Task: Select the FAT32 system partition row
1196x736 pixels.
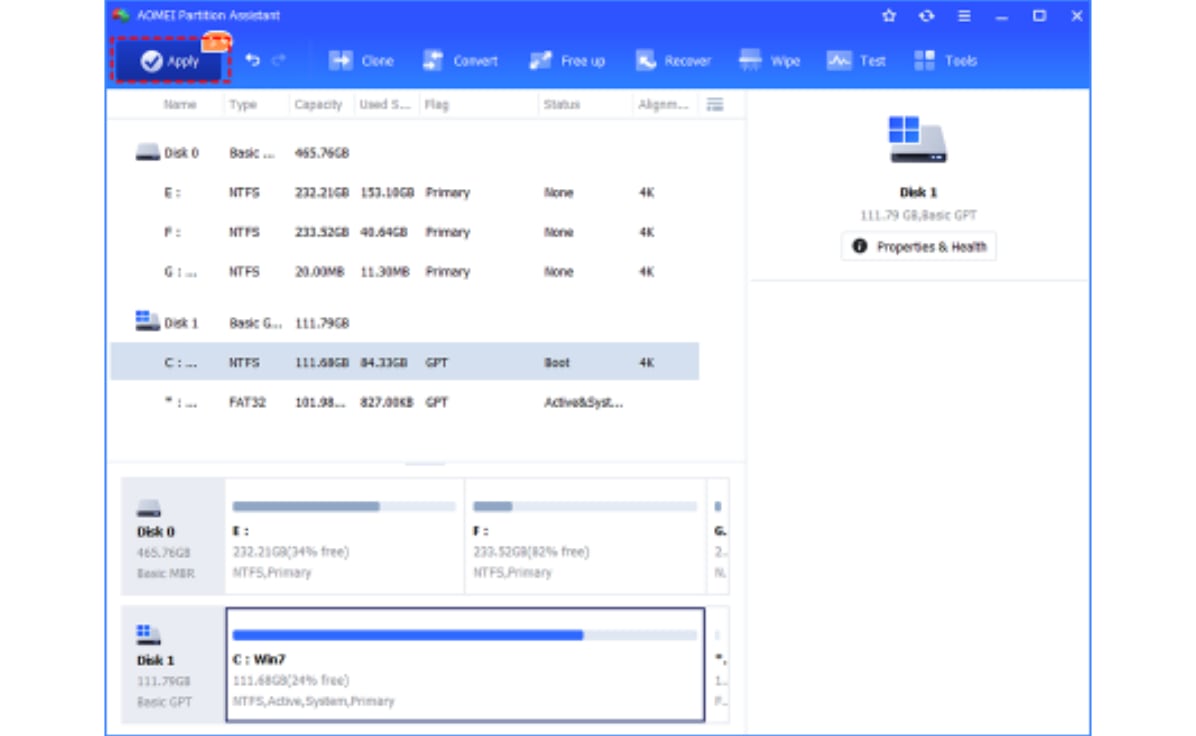Action: pyautogui.click(x=405, y=402)
